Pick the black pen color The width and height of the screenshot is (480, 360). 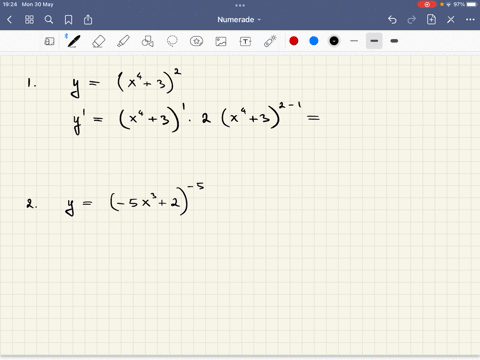point(334,41)
